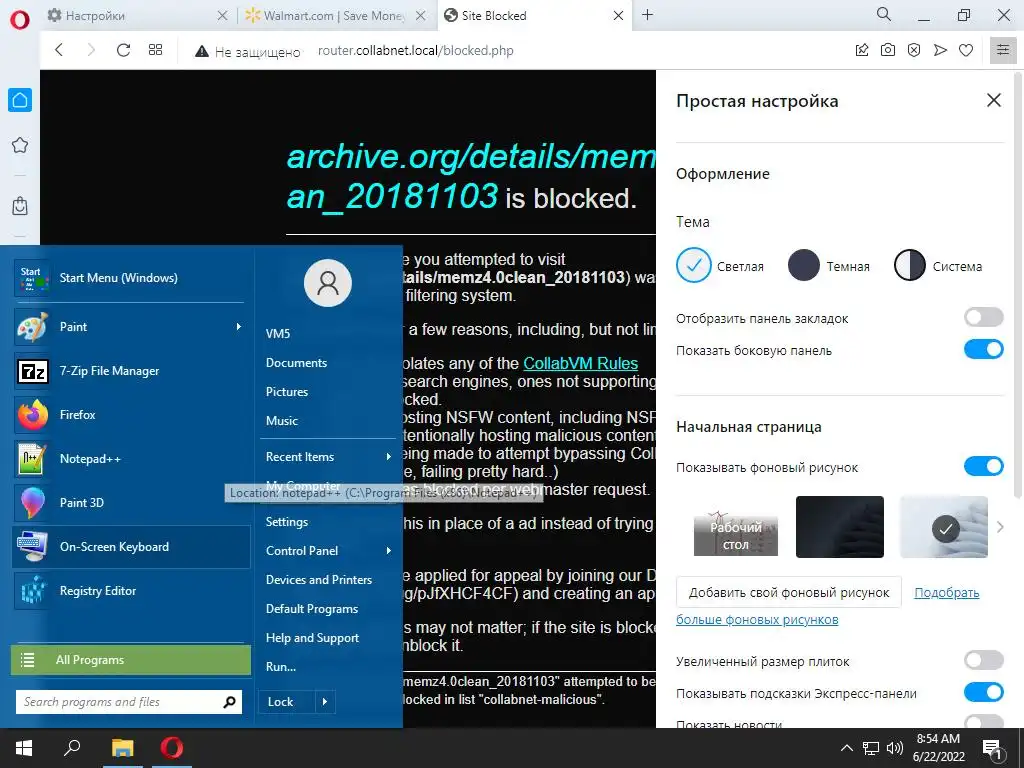This screenshot has width=1024, height=768.
Task: Select the Рабочий стол wallpaper thumbnail
Action: [x=735, y=526]
